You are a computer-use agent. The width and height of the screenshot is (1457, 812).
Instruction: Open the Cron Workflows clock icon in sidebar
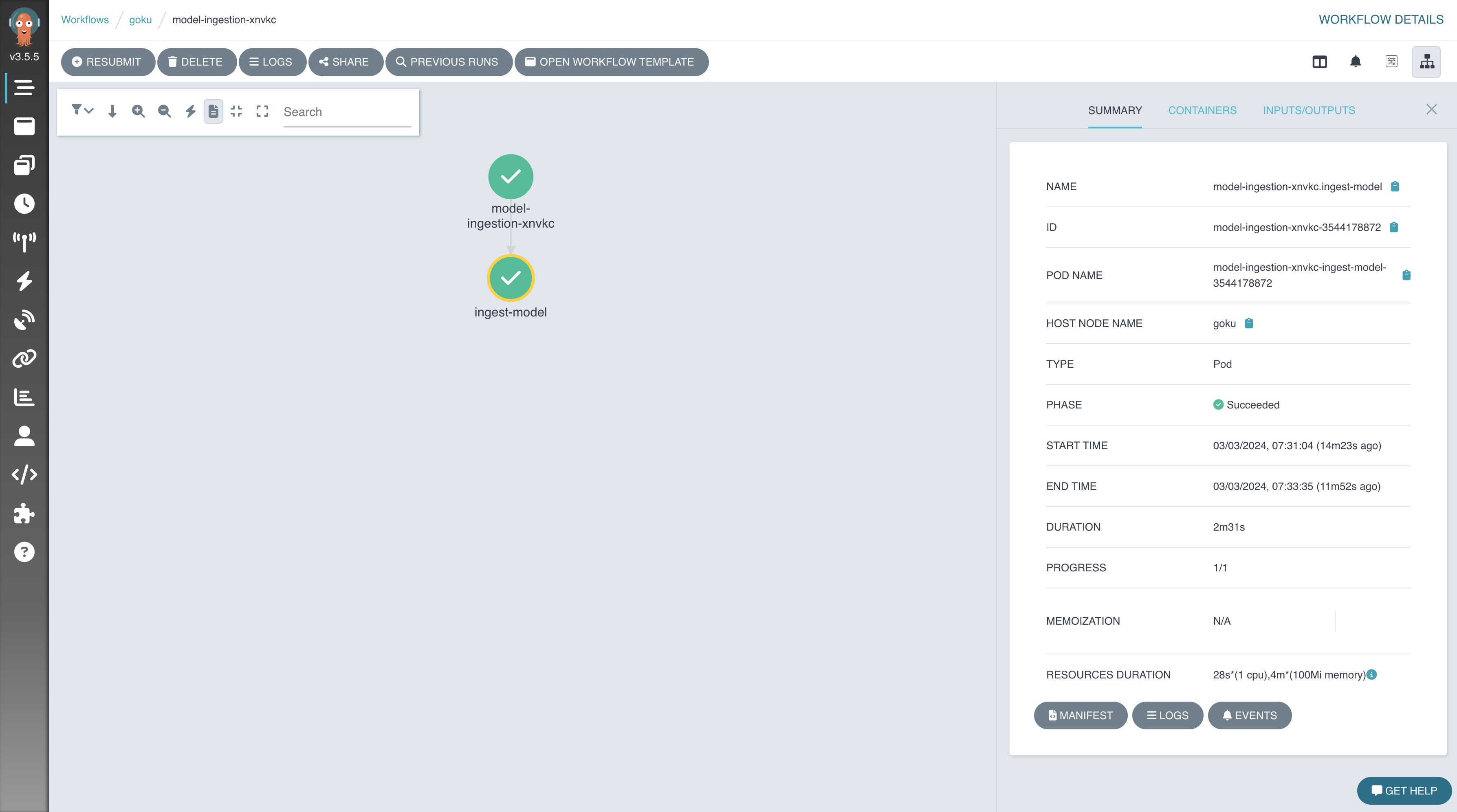coord(24,204)
